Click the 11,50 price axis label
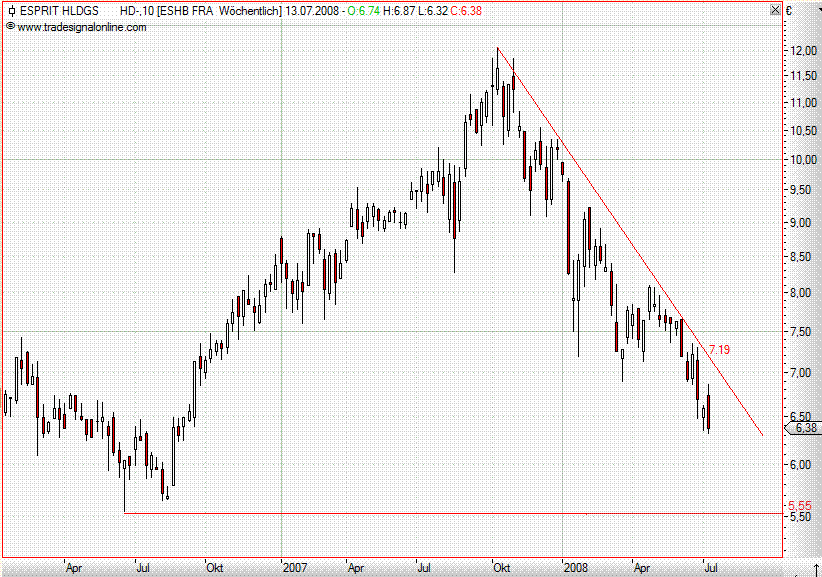Screen dimensions: 822x577 click(x=803, y=76)
